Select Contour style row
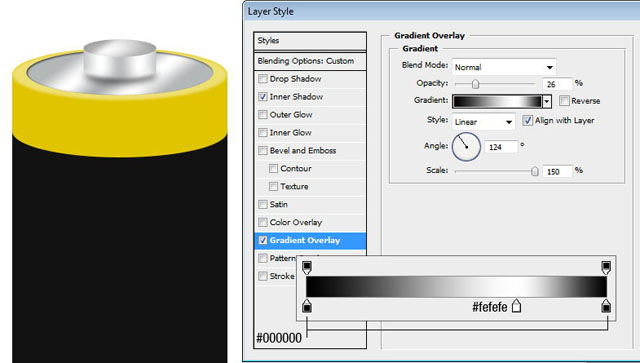Screen dimensions: 640x363 310,169
